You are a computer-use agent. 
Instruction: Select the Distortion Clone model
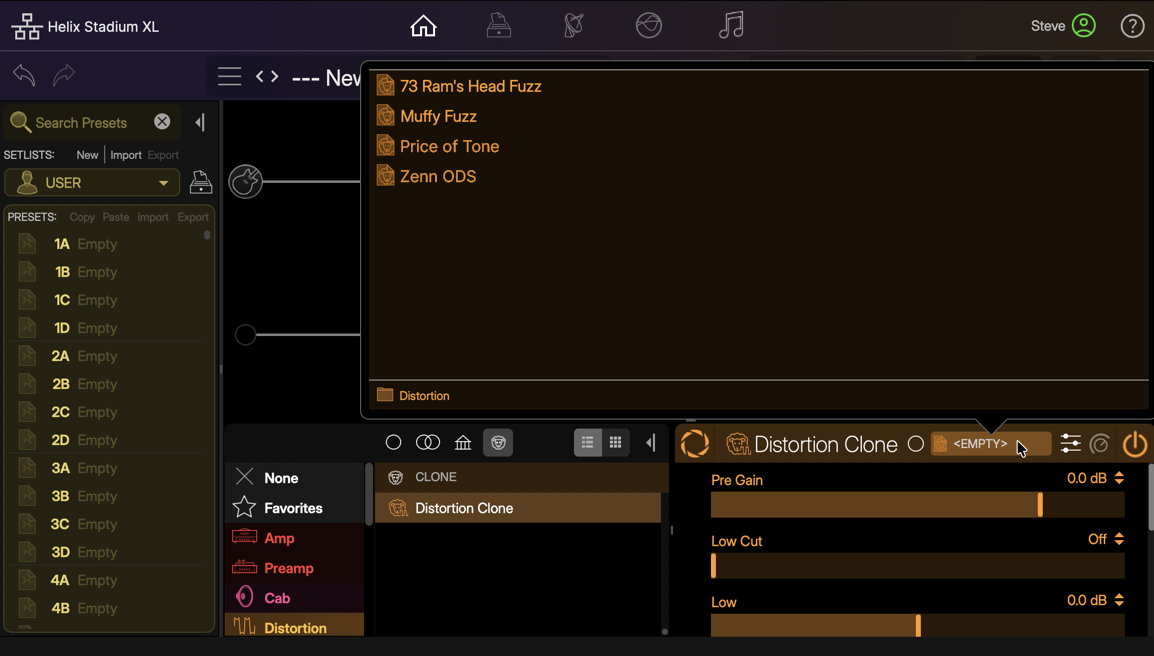518,508
